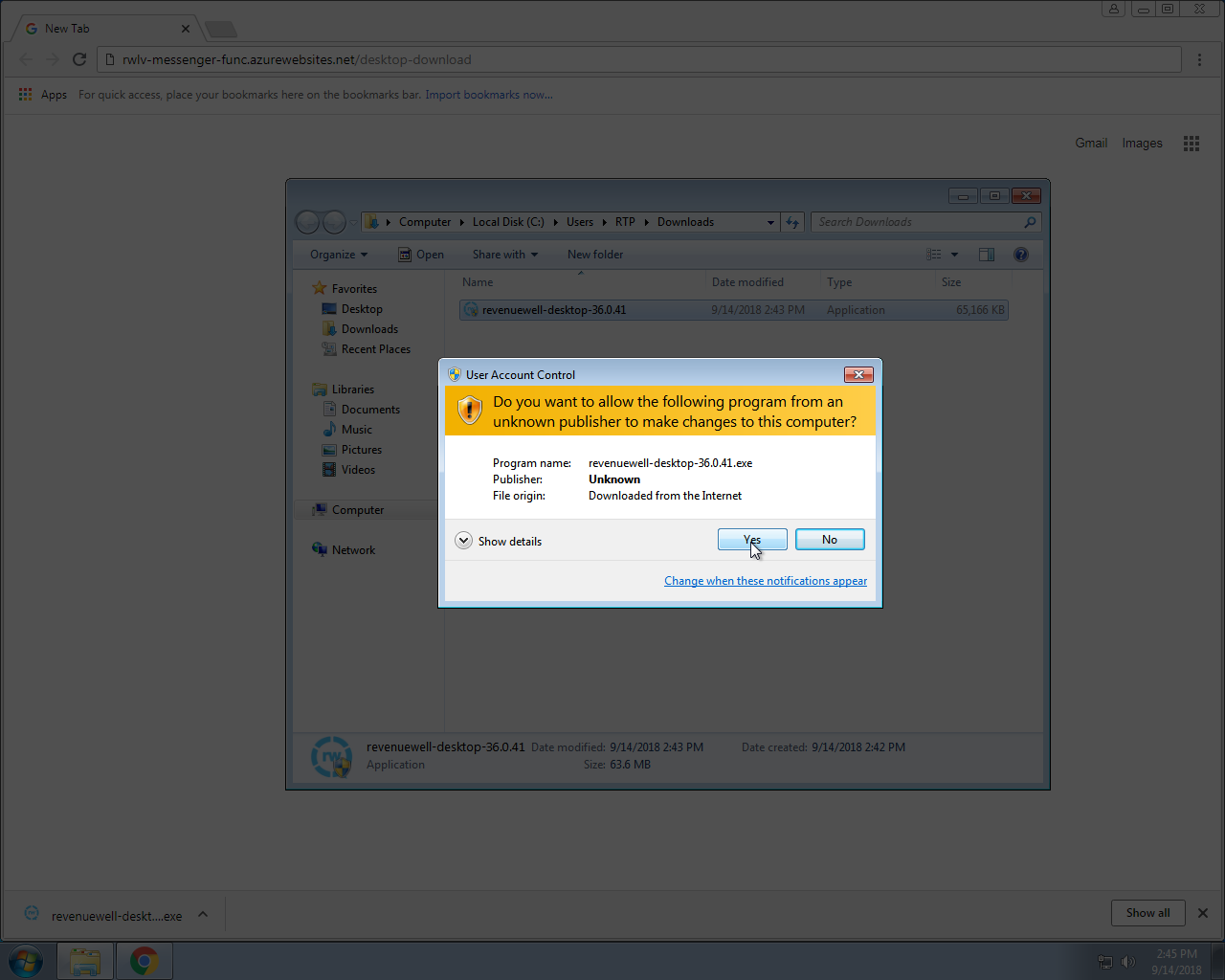1225x980 pixels.
Task: Select Music library in navigation pane
Action: [357, 430]
